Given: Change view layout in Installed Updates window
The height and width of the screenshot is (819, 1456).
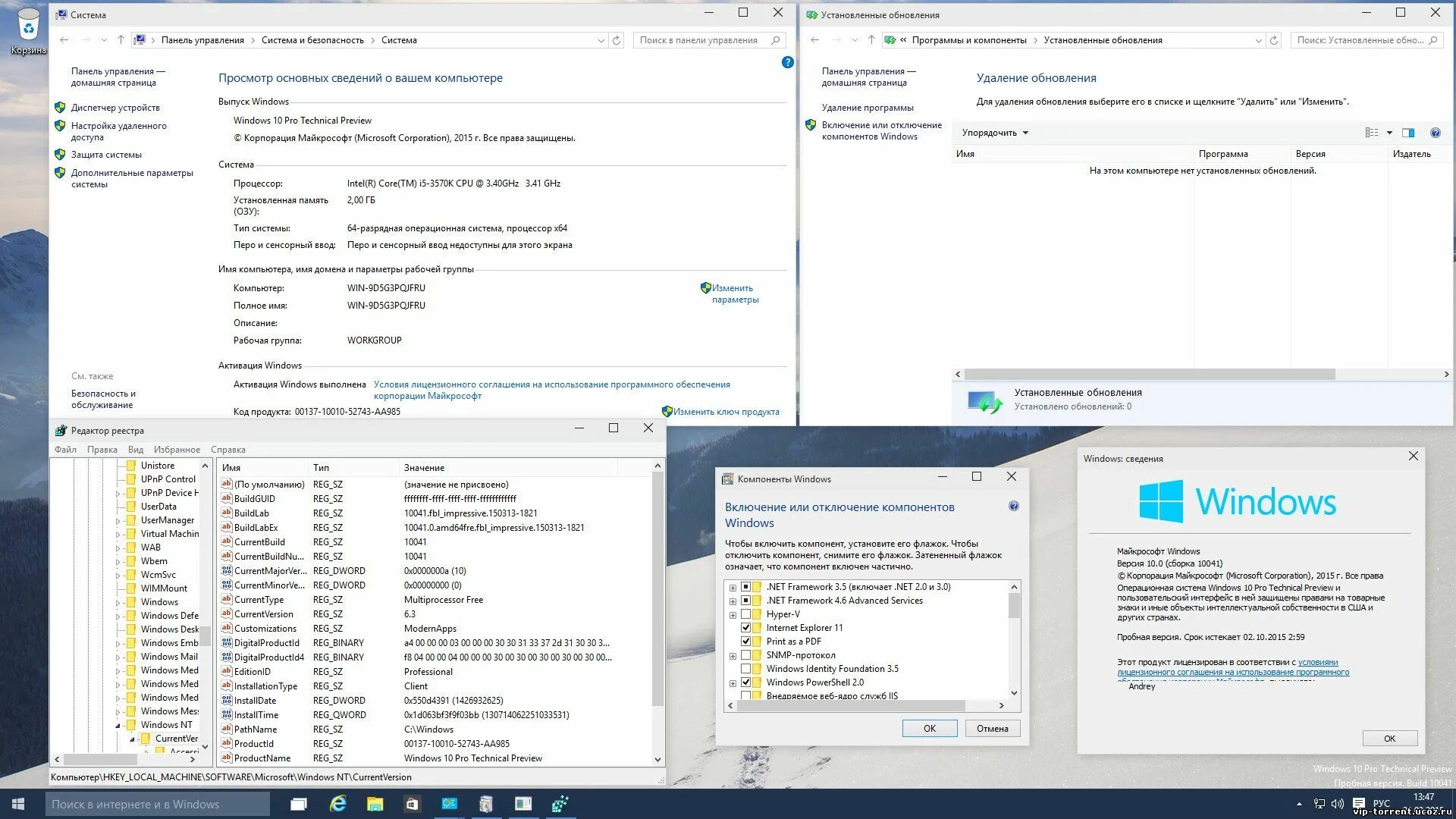Looking at the screenshot, I should click(x=1372, y=133).
